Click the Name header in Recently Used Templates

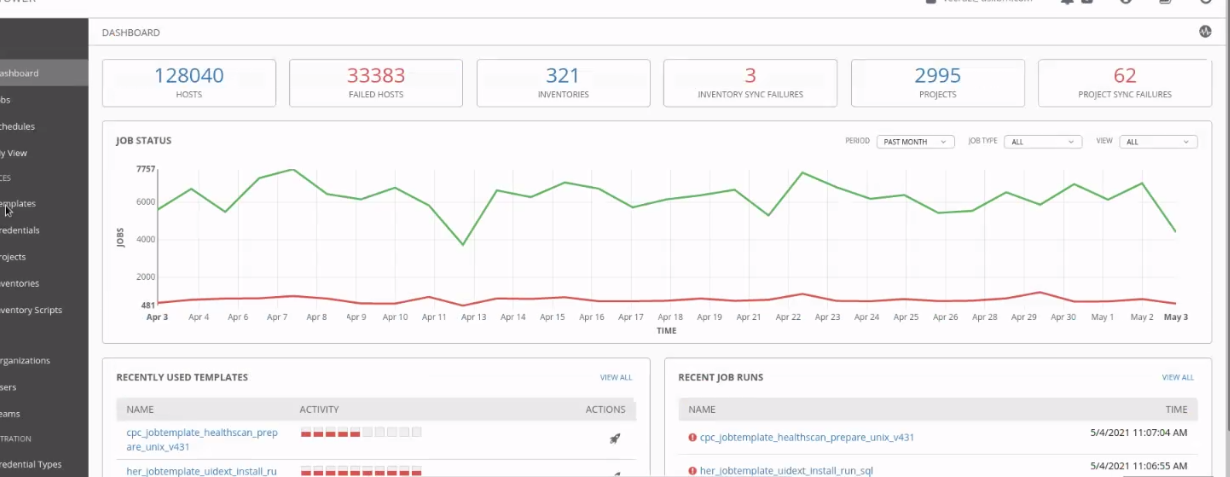140,409
